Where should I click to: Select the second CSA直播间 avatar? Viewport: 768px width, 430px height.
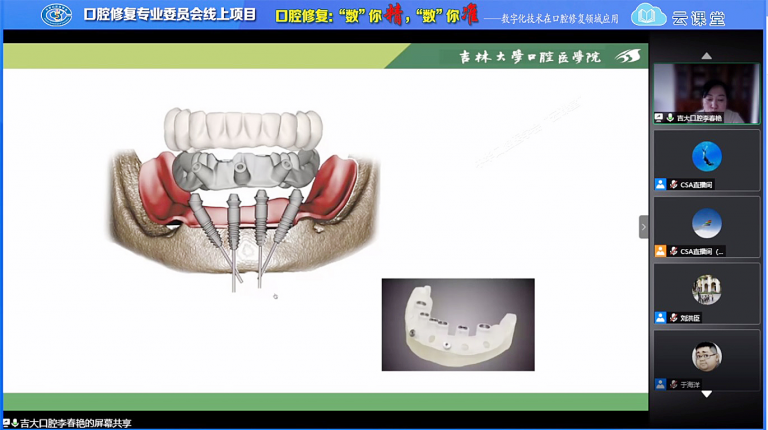pyautogui.click(x=706, y=223)
